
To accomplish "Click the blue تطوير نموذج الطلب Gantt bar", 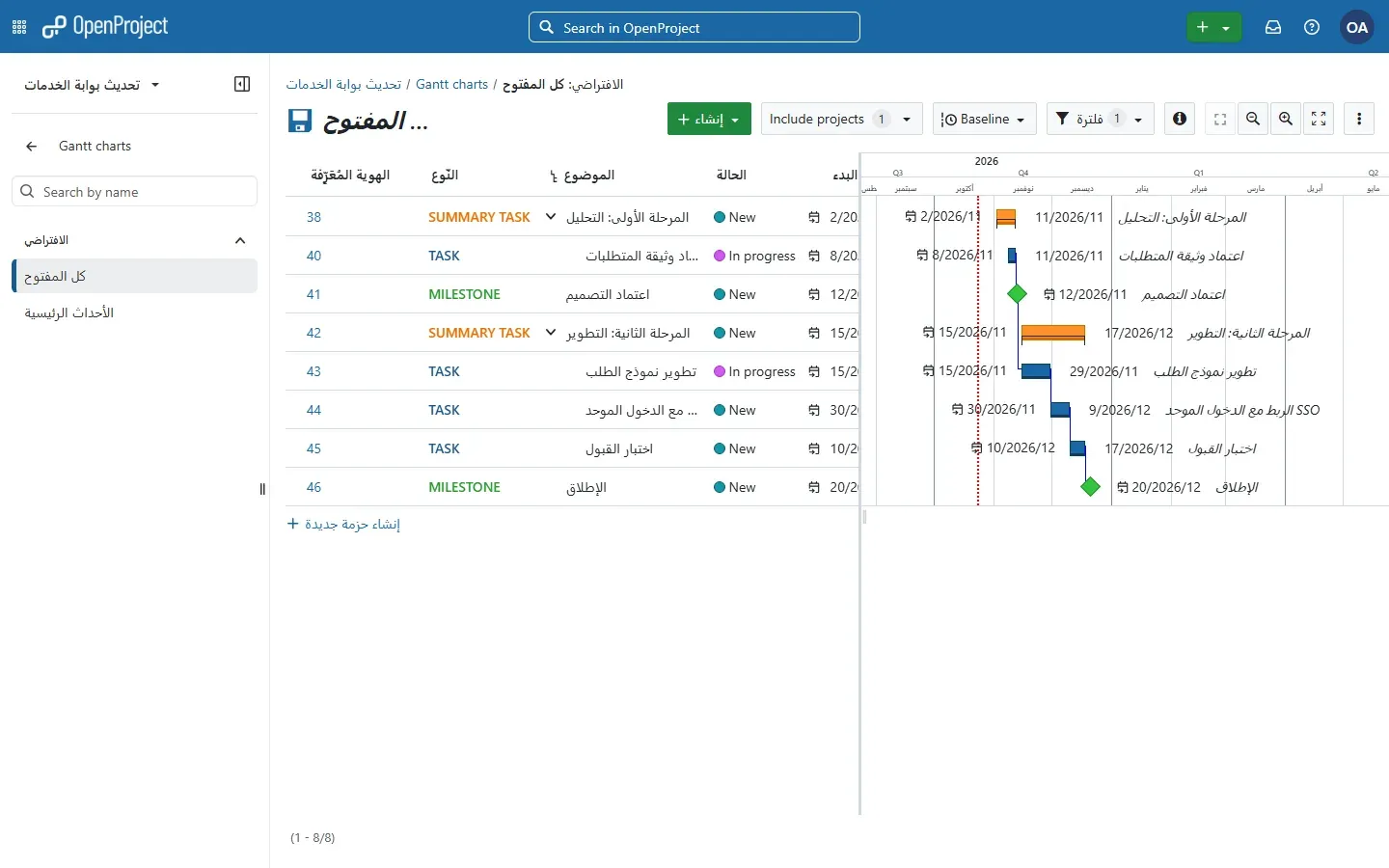I will pos(1036,371).
